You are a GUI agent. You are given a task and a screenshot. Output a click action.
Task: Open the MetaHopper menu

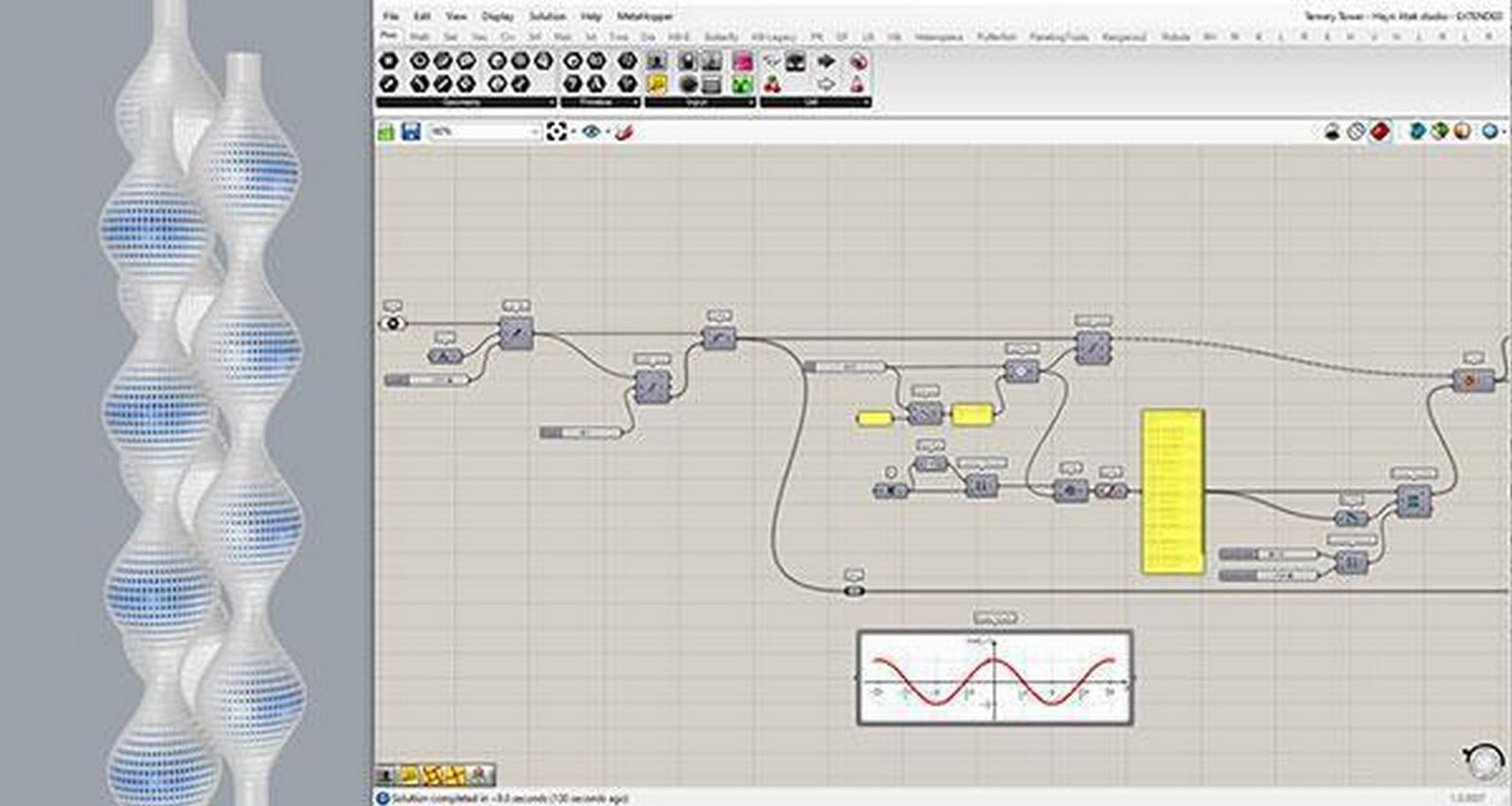644,16
